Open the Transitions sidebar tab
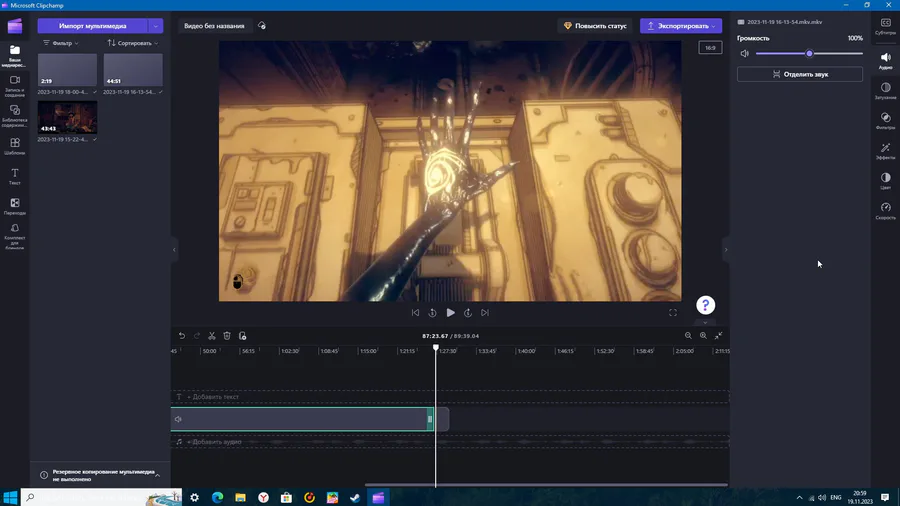The height and width of the screenshot is (506, 900). pyautogui.click(x=14, y=207)
